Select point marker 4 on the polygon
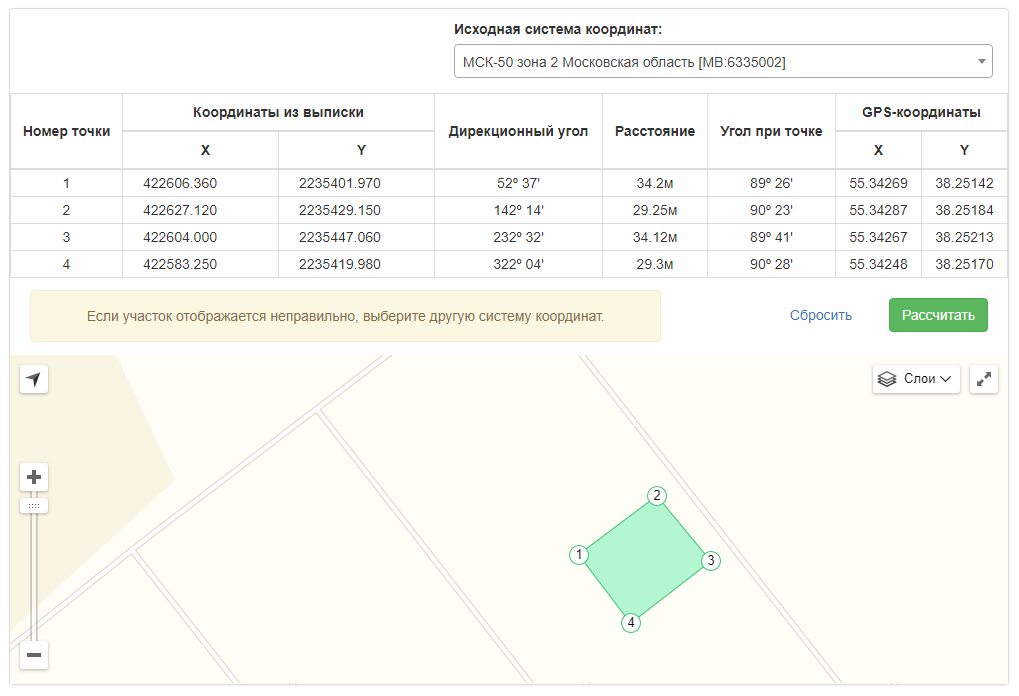The image size is (1019, 696). [x=630, y=623]
